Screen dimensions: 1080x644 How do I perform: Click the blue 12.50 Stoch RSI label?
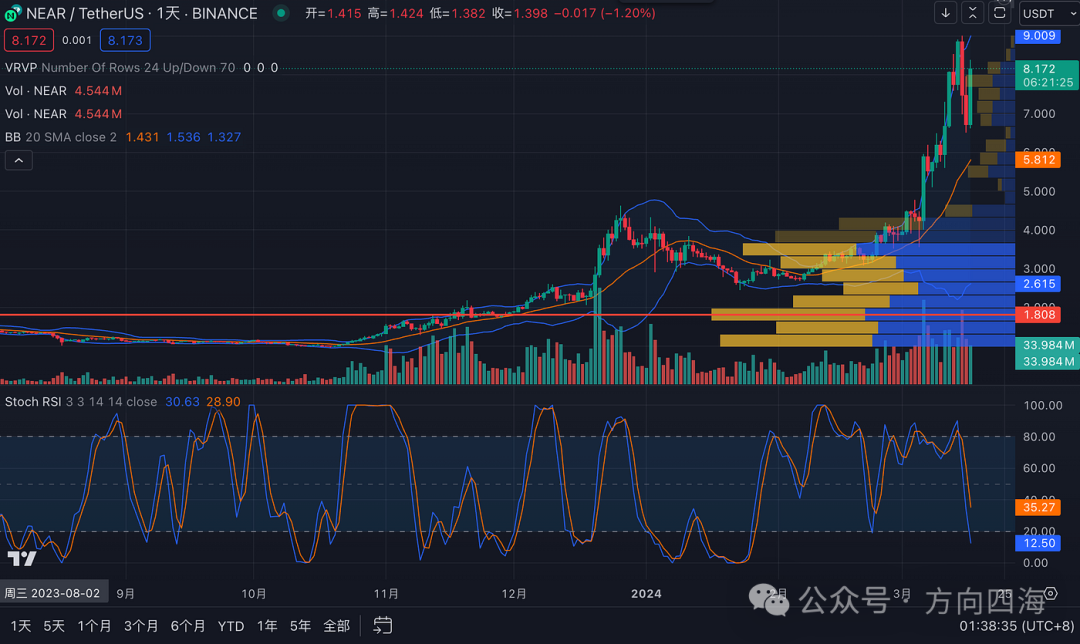point(1039,543)
